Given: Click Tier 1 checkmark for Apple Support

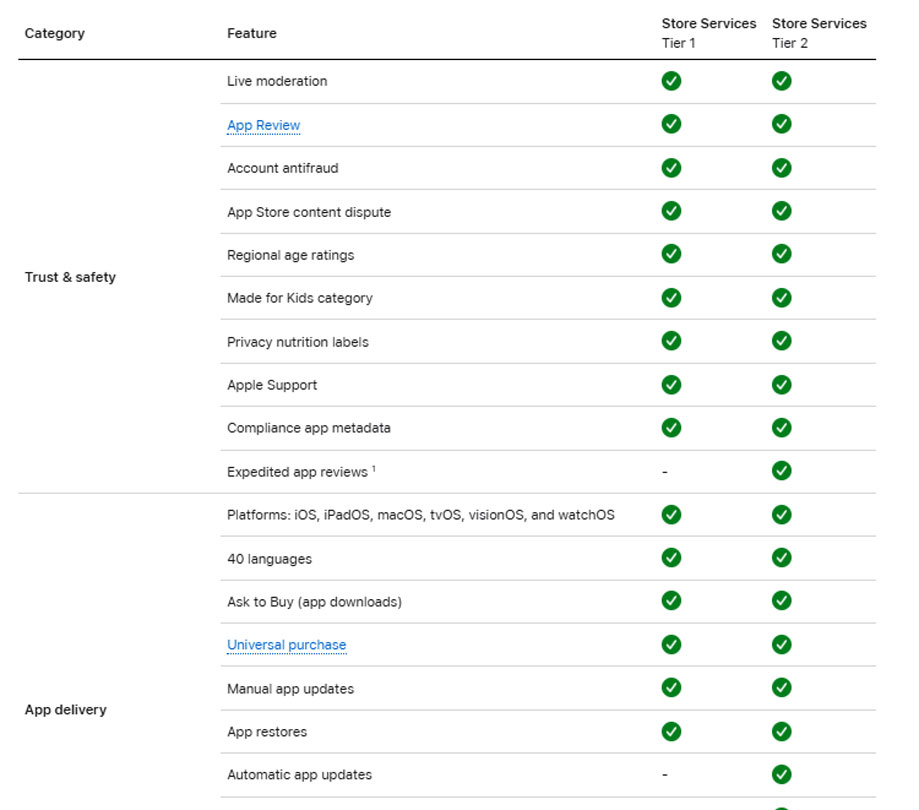Looking at the screenshot, I should coord(671,385).
